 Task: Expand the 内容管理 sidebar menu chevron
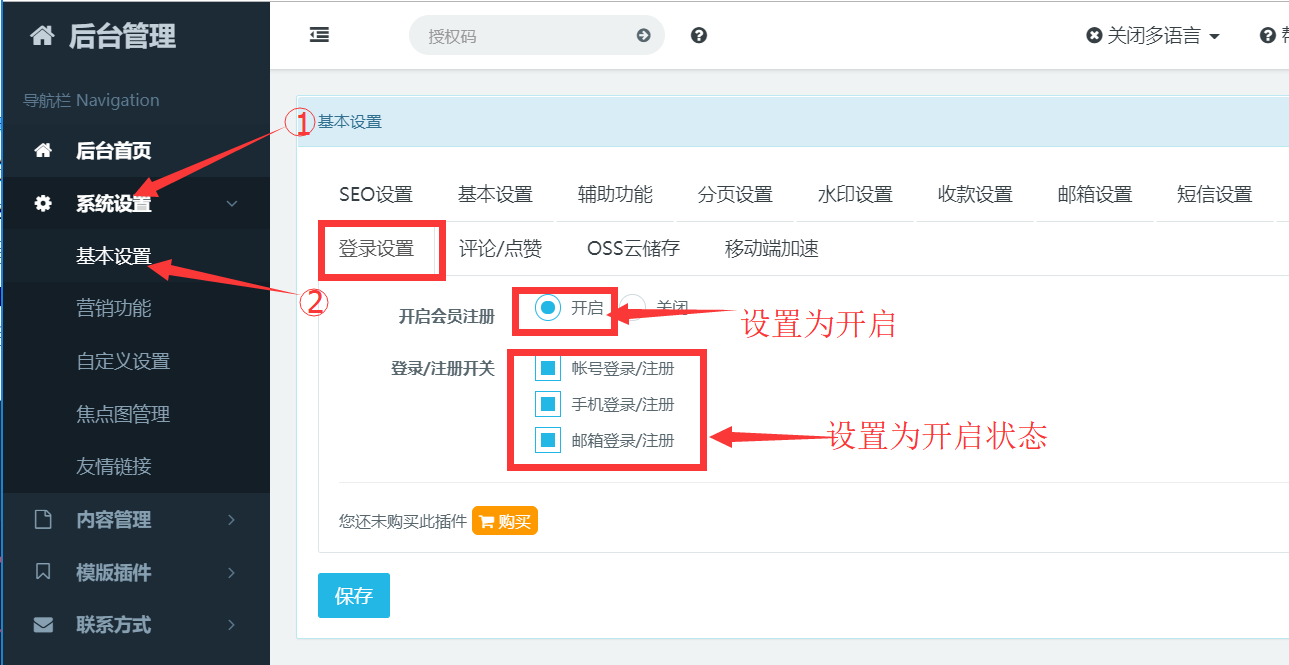[x=231, y=520]
